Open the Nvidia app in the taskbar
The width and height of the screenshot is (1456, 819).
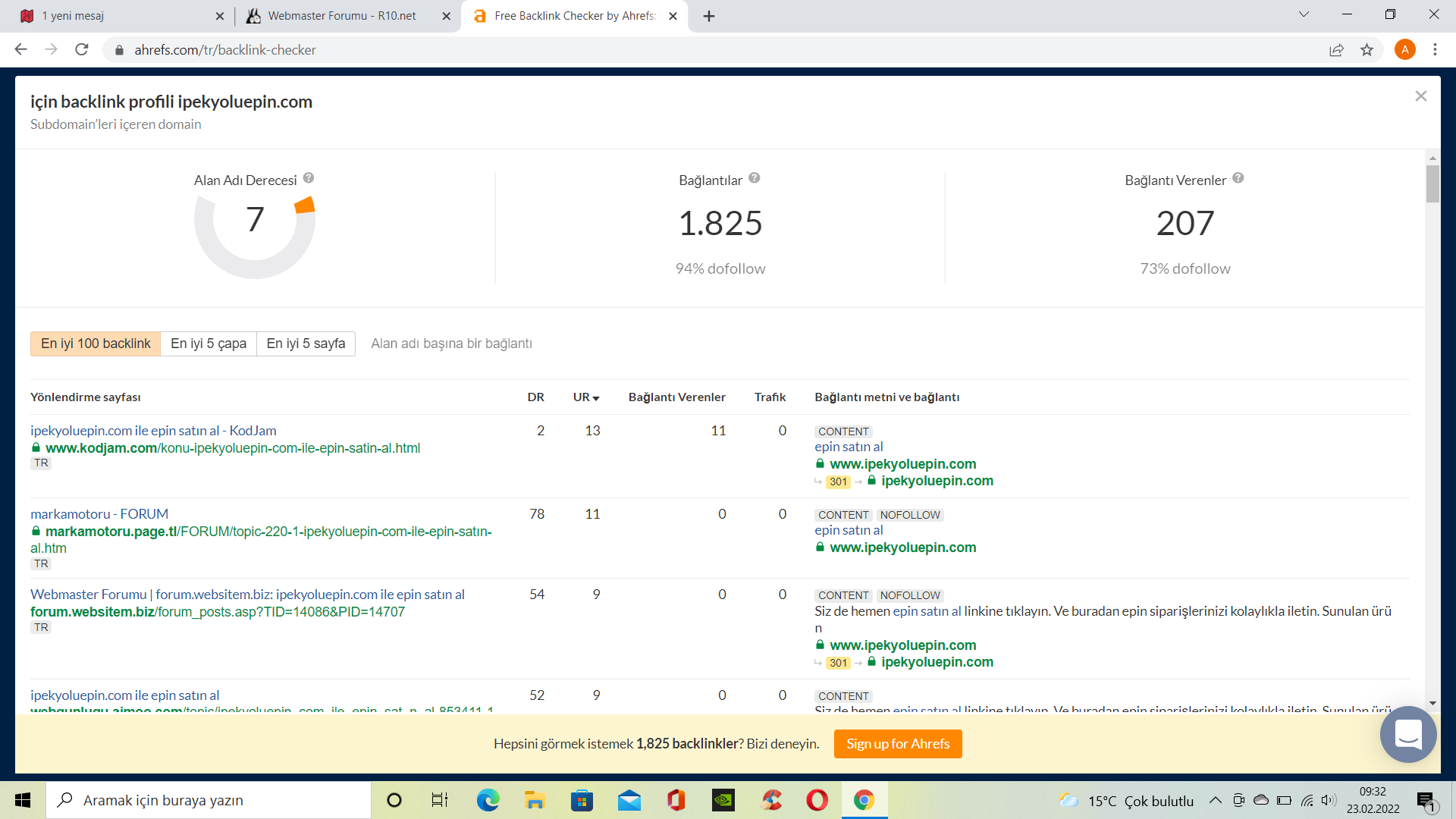pos(723,800)
